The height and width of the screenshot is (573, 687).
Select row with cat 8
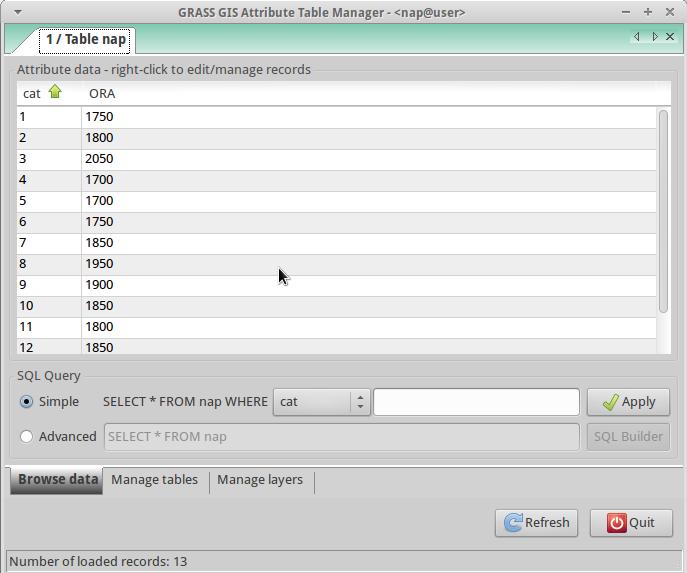[336, 264]
